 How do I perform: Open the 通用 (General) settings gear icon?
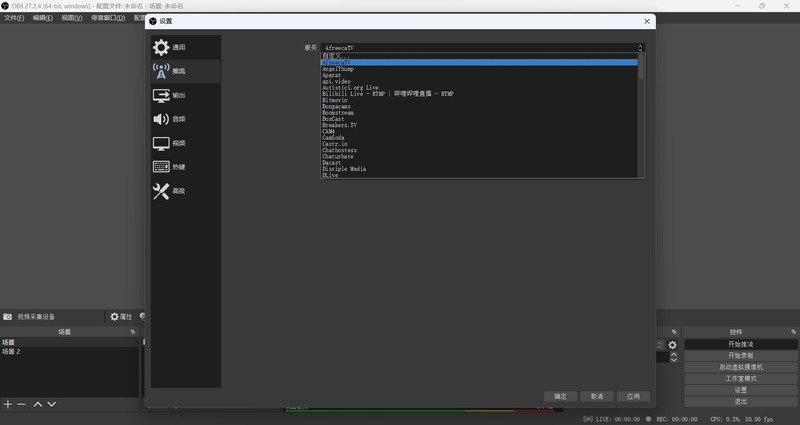pyautogui.click(x=161, y=48)
